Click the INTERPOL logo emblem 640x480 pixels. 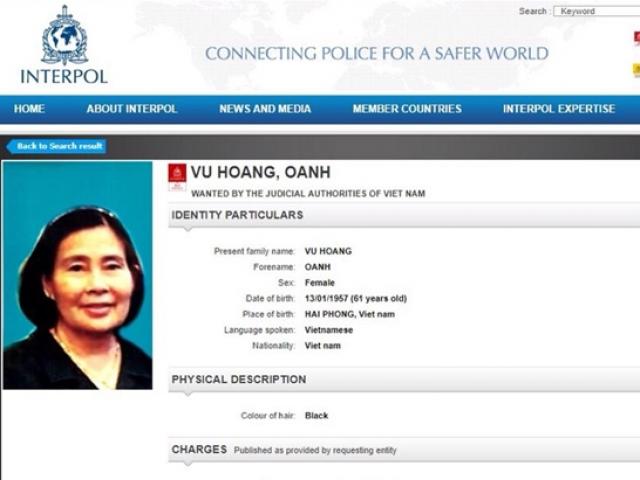click(64, 35)
